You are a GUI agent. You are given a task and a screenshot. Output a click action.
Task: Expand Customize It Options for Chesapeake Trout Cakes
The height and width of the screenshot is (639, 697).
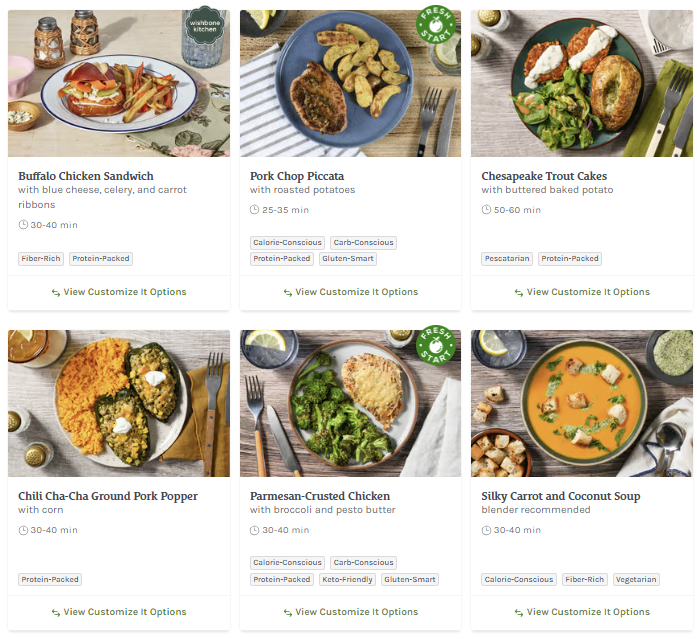tap(582, 292)
